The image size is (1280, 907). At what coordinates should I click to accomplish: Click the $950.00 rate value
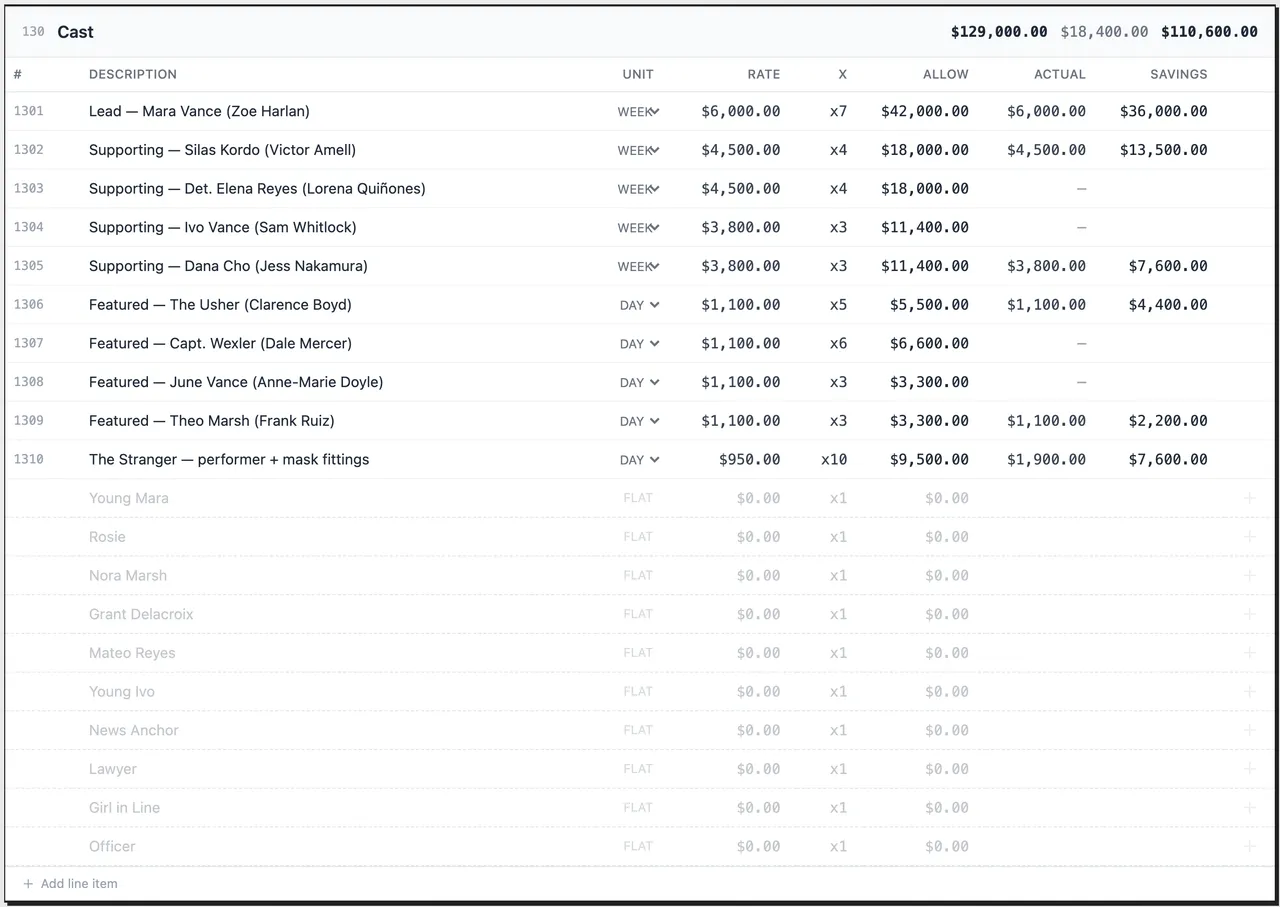[x=750, y=460]
